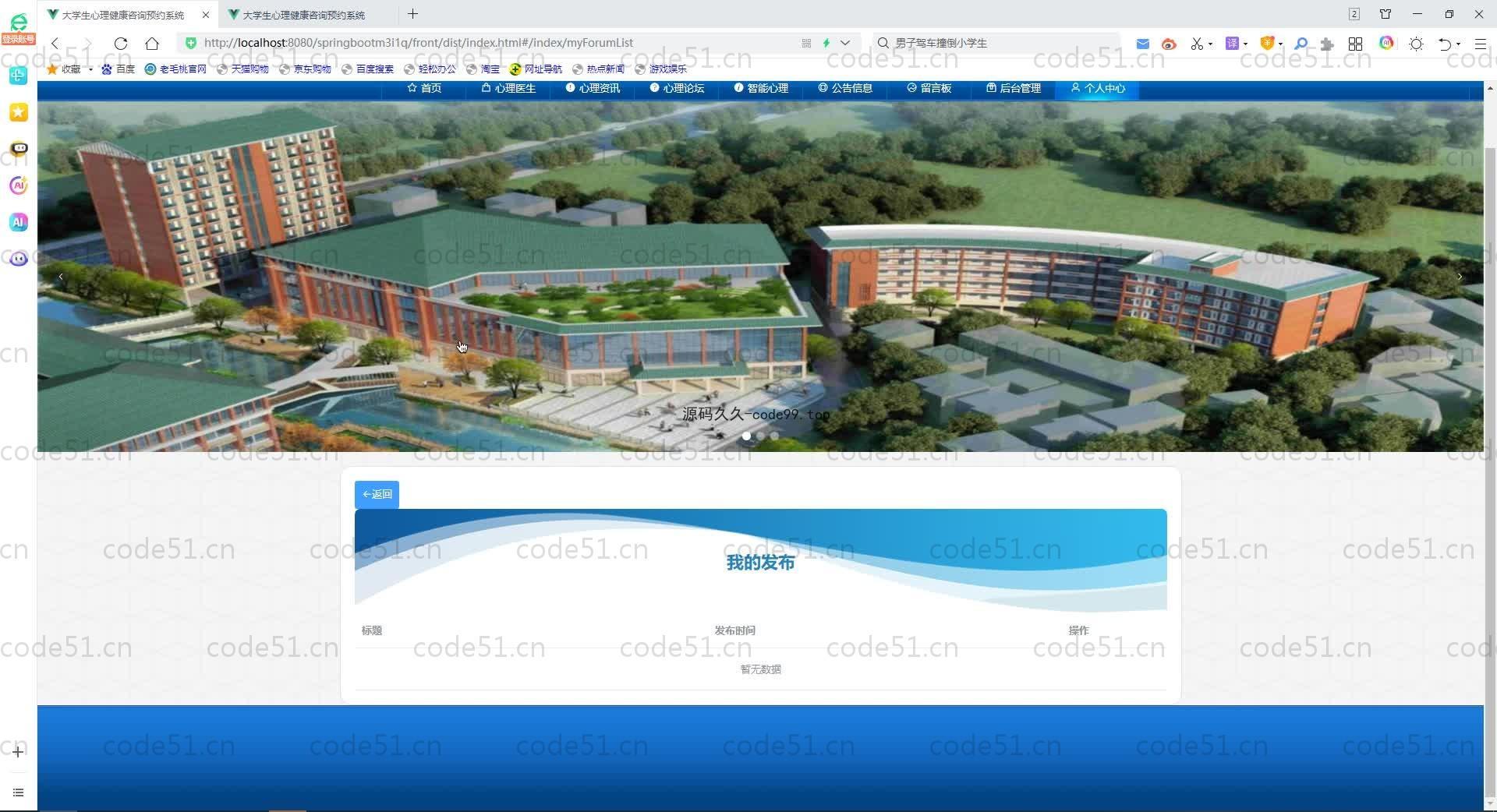The height and width of the screenshot is (812, 1497).
Task: Open 心理论坛 navigation item
Action: [x=677, y=88]
